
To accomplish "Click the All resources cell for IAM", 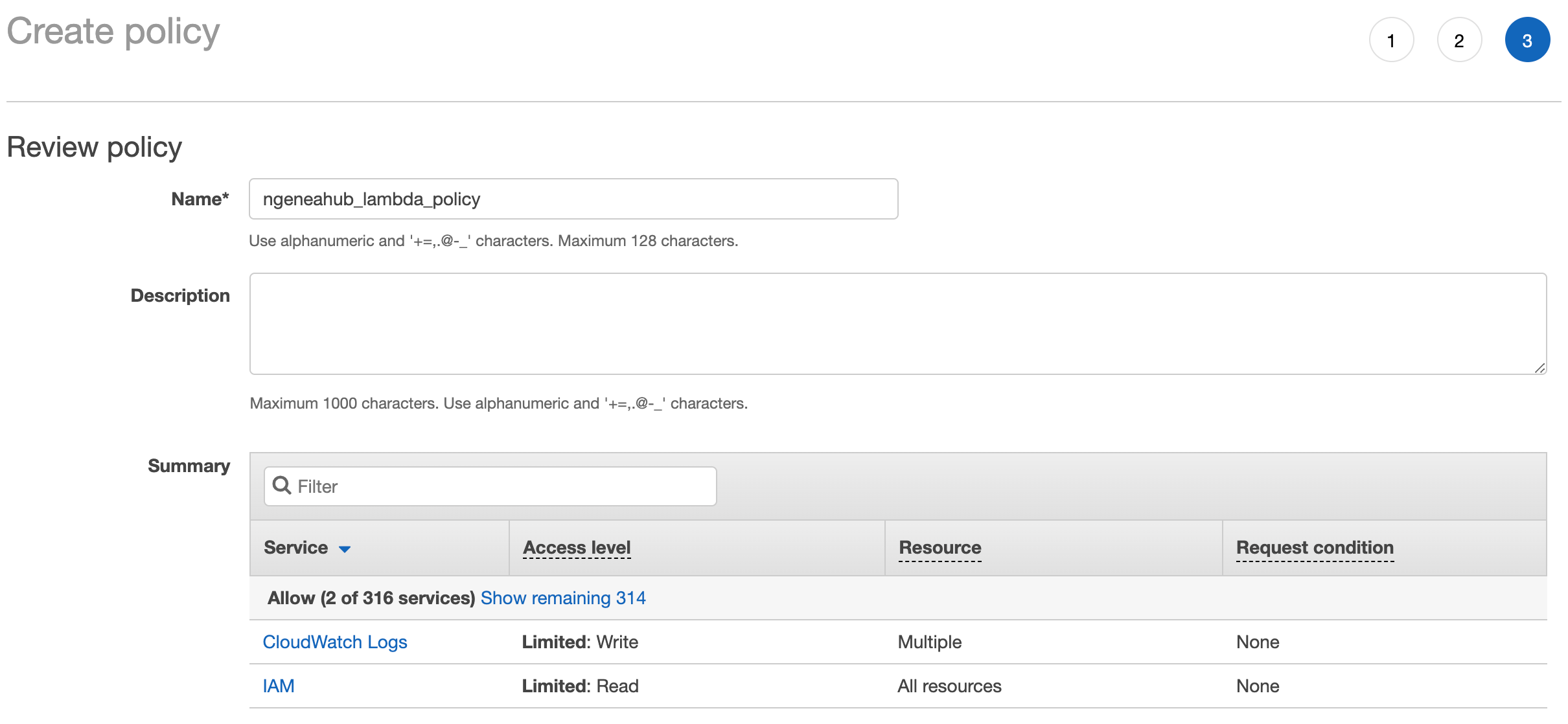I will click(x=949, y=686).
